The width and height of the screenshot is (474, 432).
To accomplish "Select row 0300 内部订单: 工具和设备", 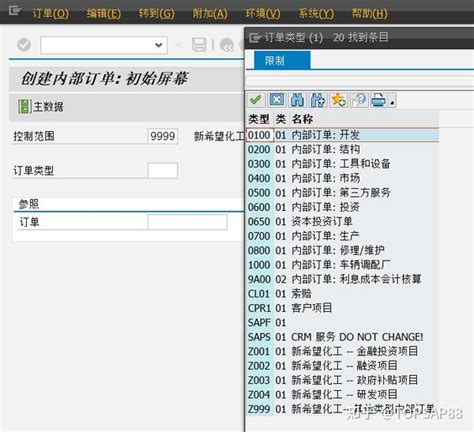I will (x=343, y=164).
